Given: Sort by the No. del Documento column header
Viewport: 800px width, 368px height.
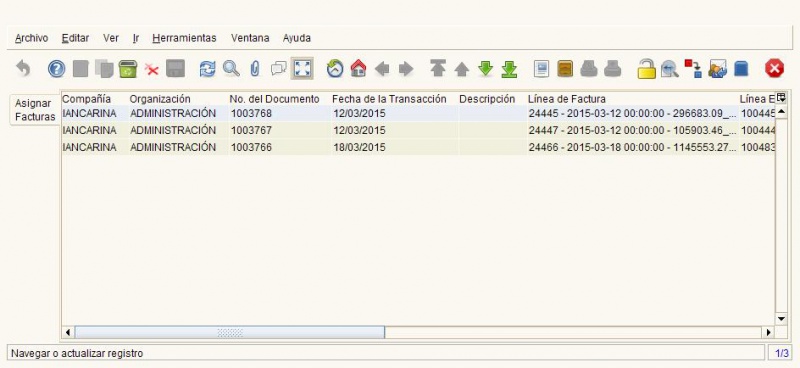Looking at the screenshot, I should coord(274,99).
